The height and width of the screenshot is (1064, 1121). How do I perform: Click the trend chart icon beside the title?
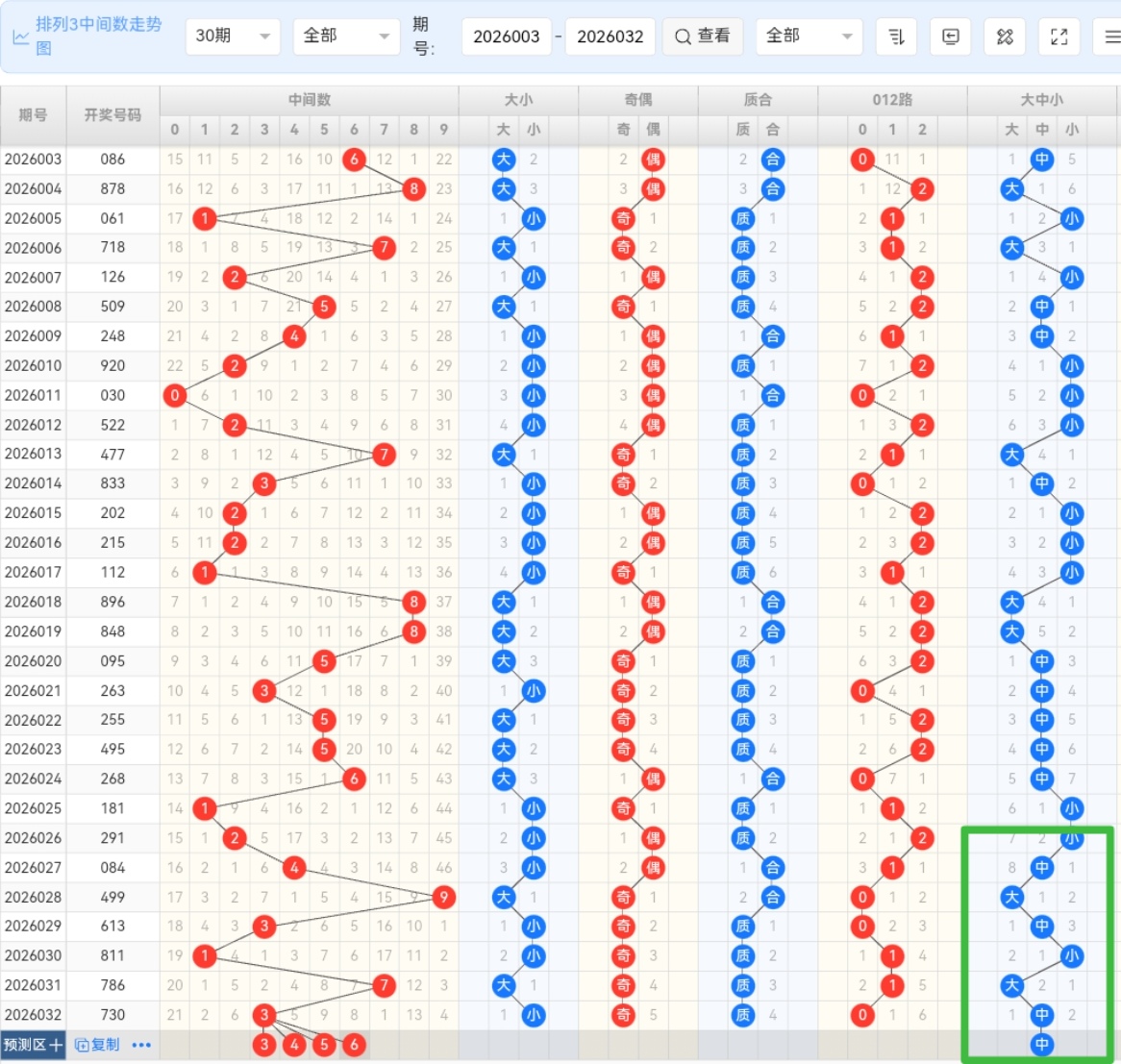[x=20, y=37]
